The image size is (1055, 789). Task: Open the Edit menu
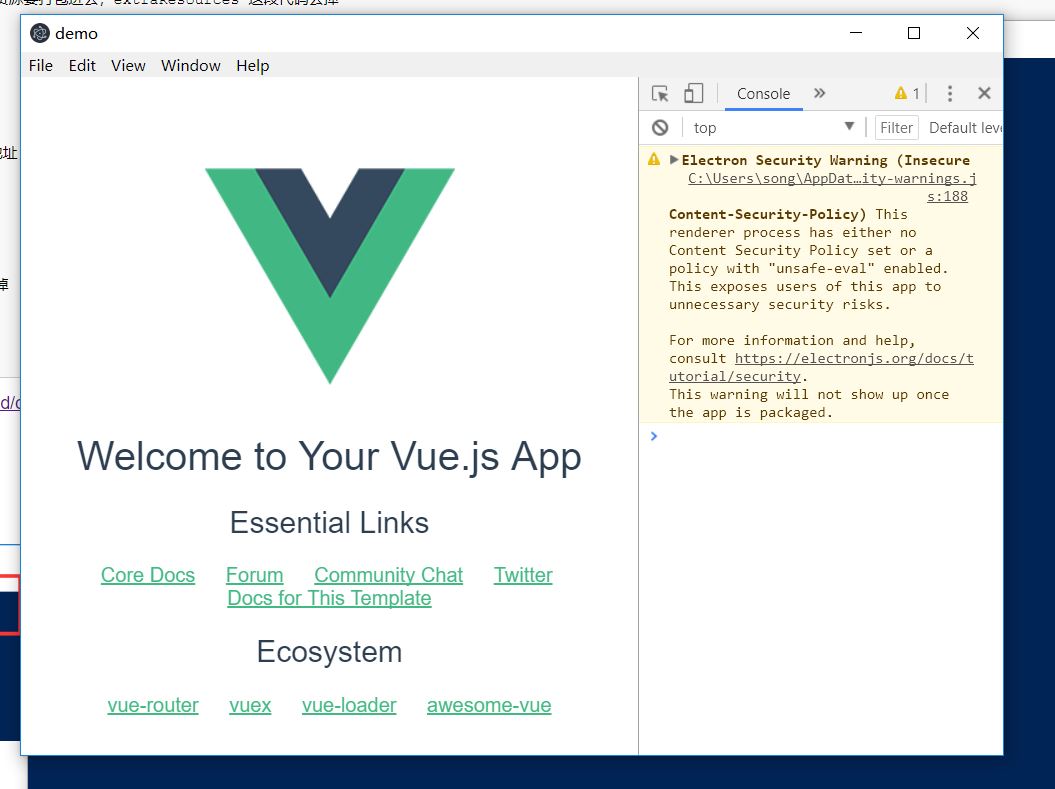[82, 65]
